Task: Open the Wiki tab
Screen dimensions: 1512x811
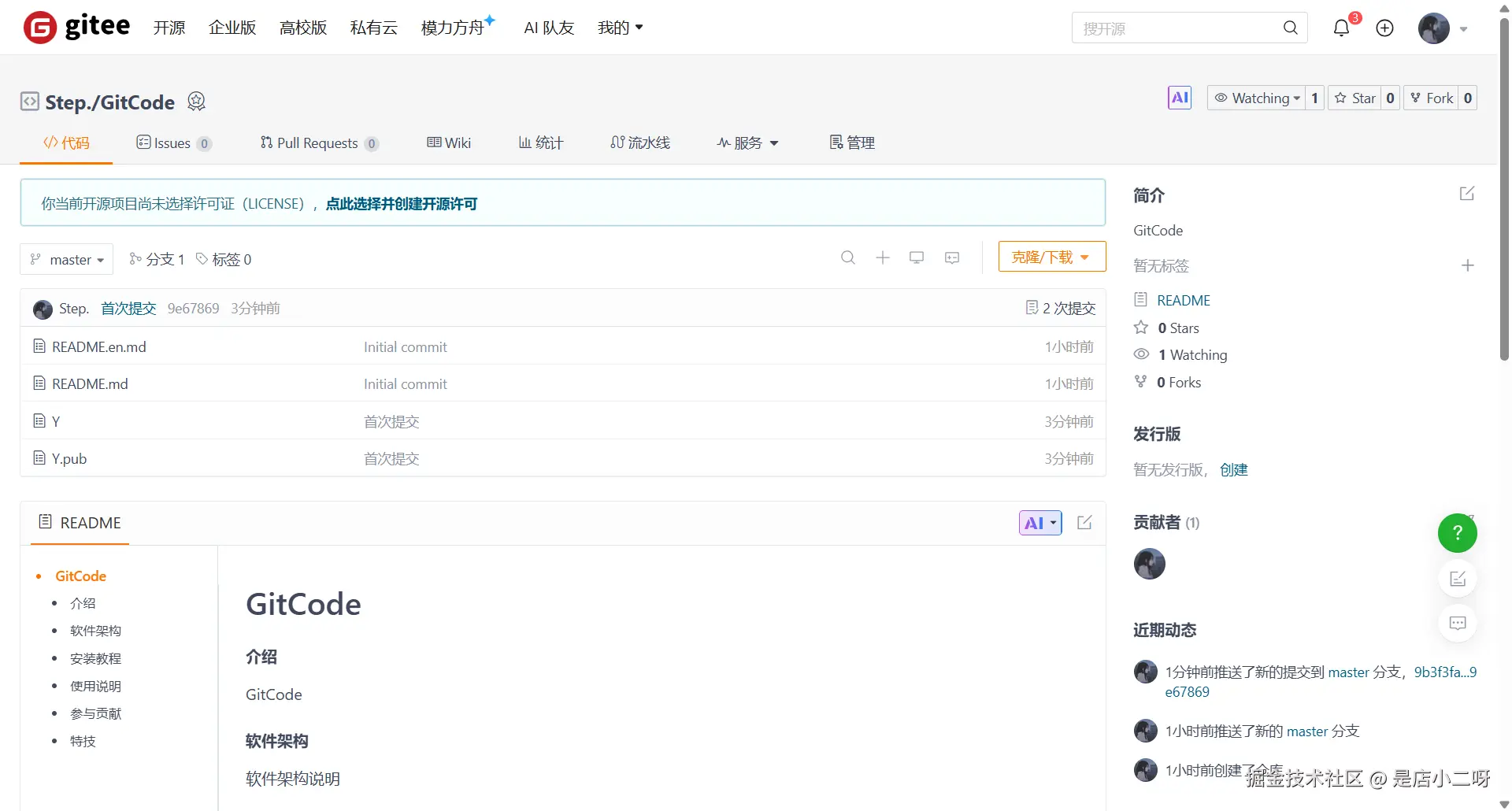Action: tap(449, 143)
